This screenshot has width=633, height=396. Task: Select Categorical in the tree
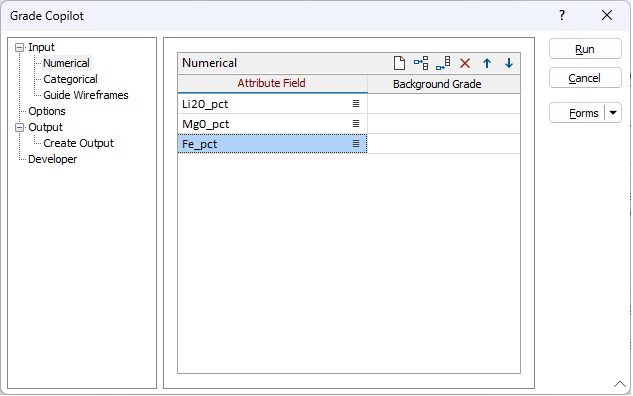70,79
